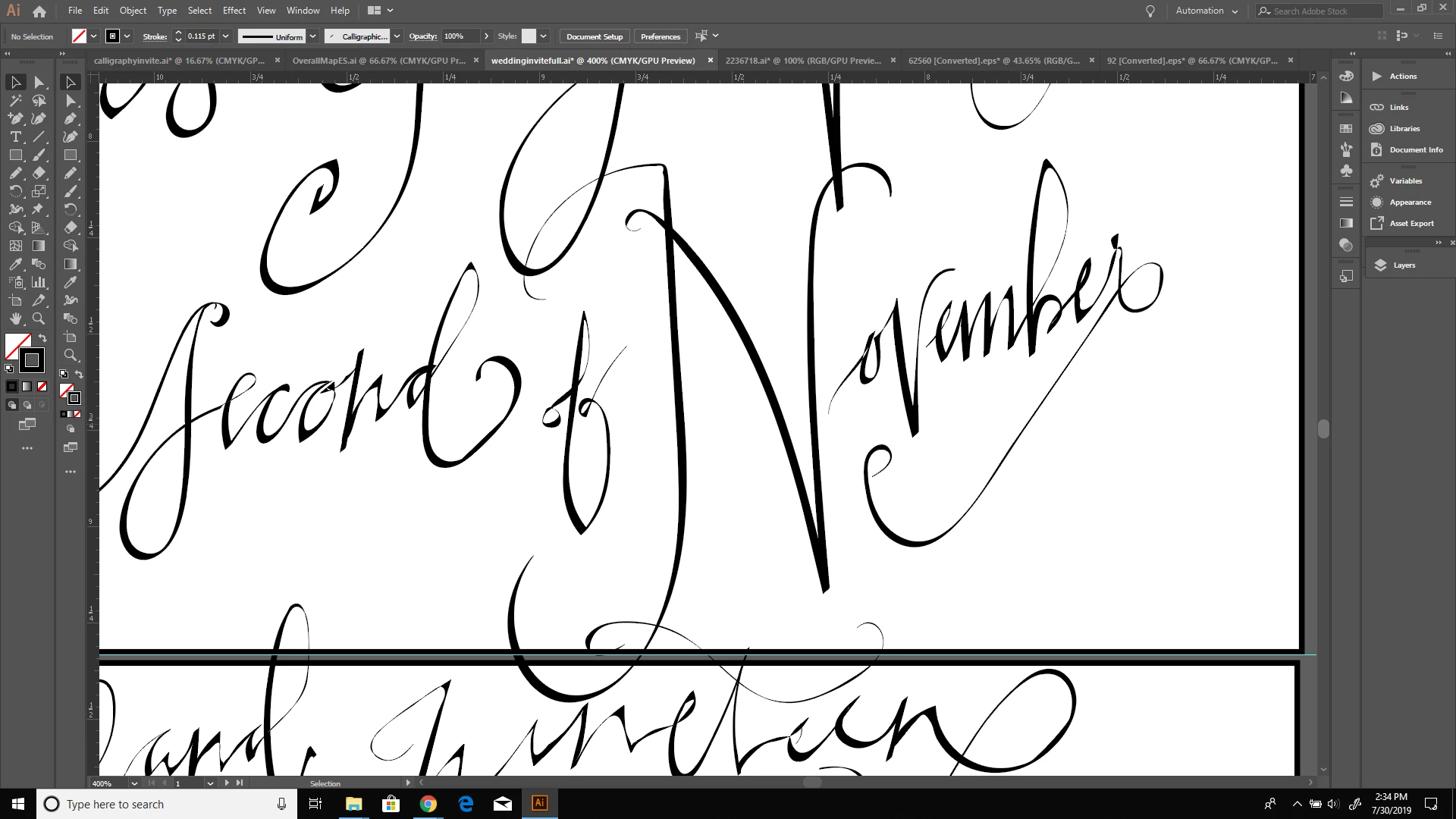Click the Preferences button
The image size is (1456, 819).
click(x=661, y=36)
